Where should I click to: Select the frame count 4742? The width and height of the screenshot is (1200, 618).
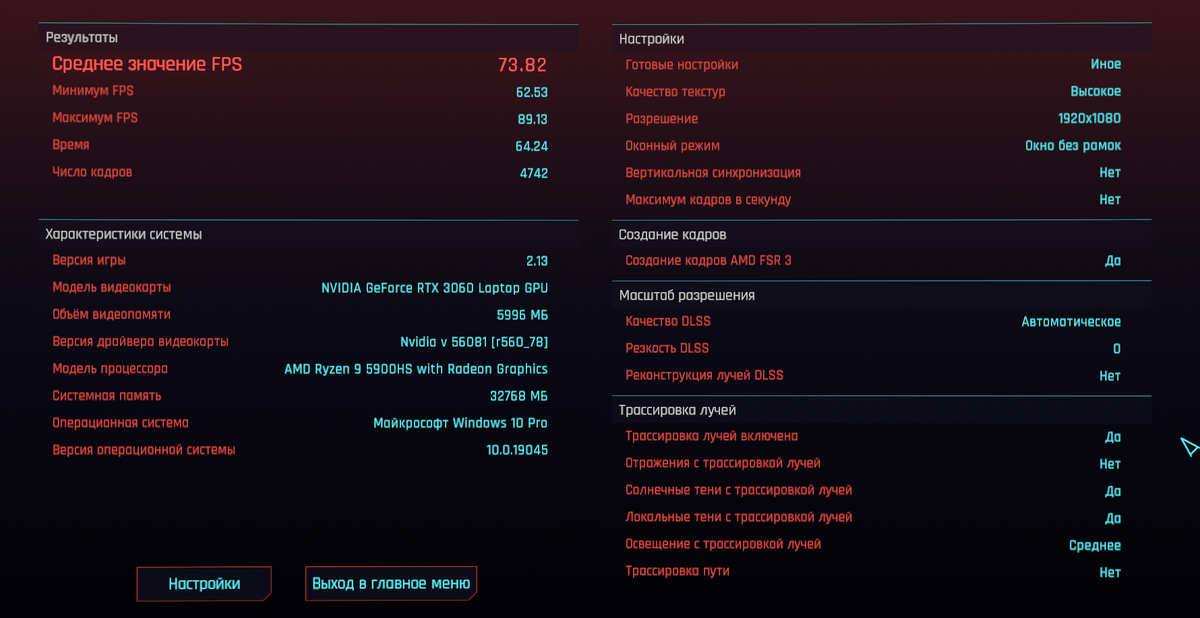[533, 173]
